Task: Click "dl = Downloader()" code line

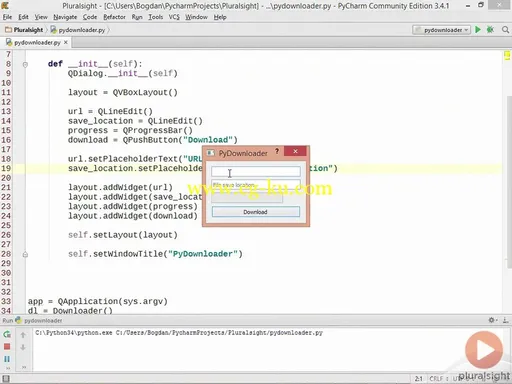Action: coord(70,311)
